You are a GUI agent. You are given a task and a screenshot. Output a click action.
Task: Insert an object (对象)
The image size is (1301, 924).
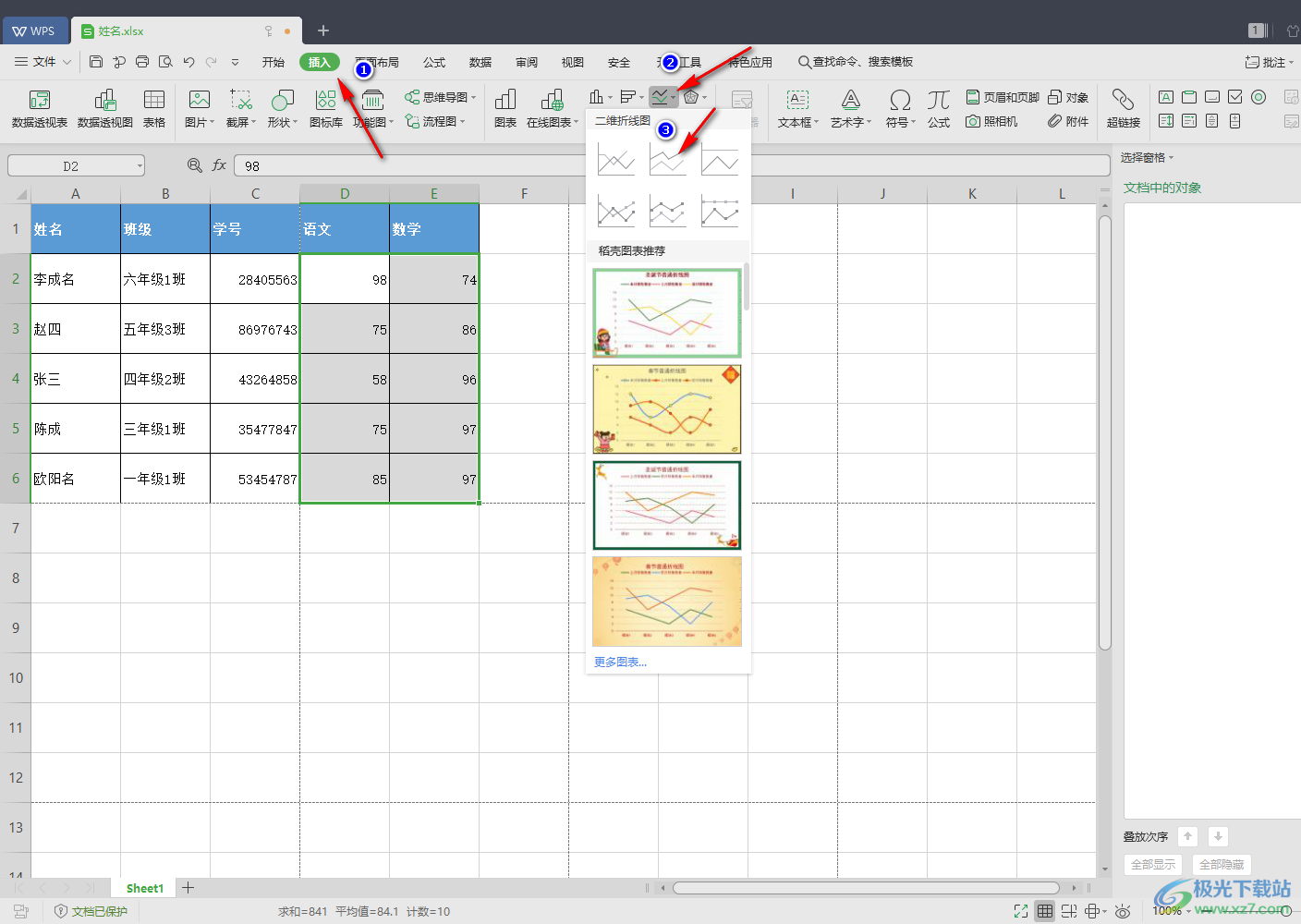pyautogui.click(x=1068, y=97)
